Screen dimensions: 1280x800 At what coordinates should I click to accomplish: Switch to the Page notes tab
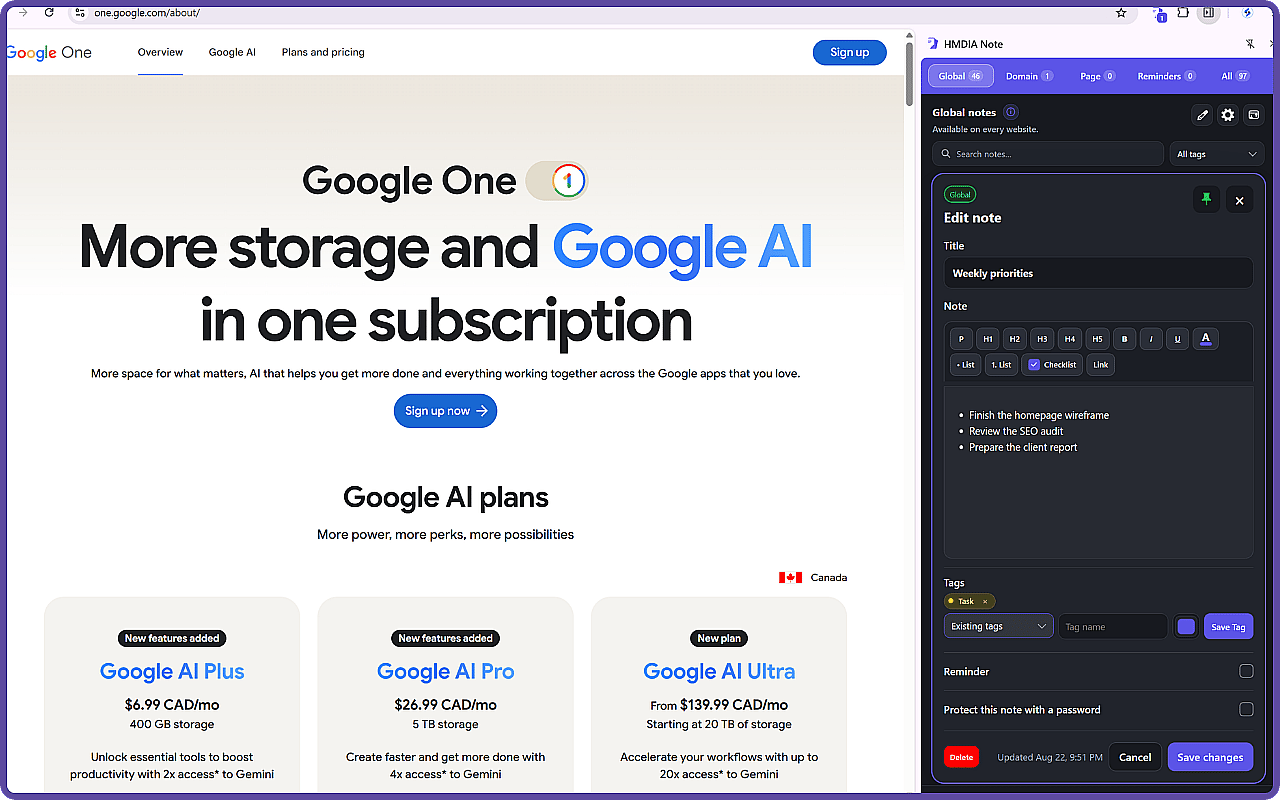click(x=1098, y=76)
